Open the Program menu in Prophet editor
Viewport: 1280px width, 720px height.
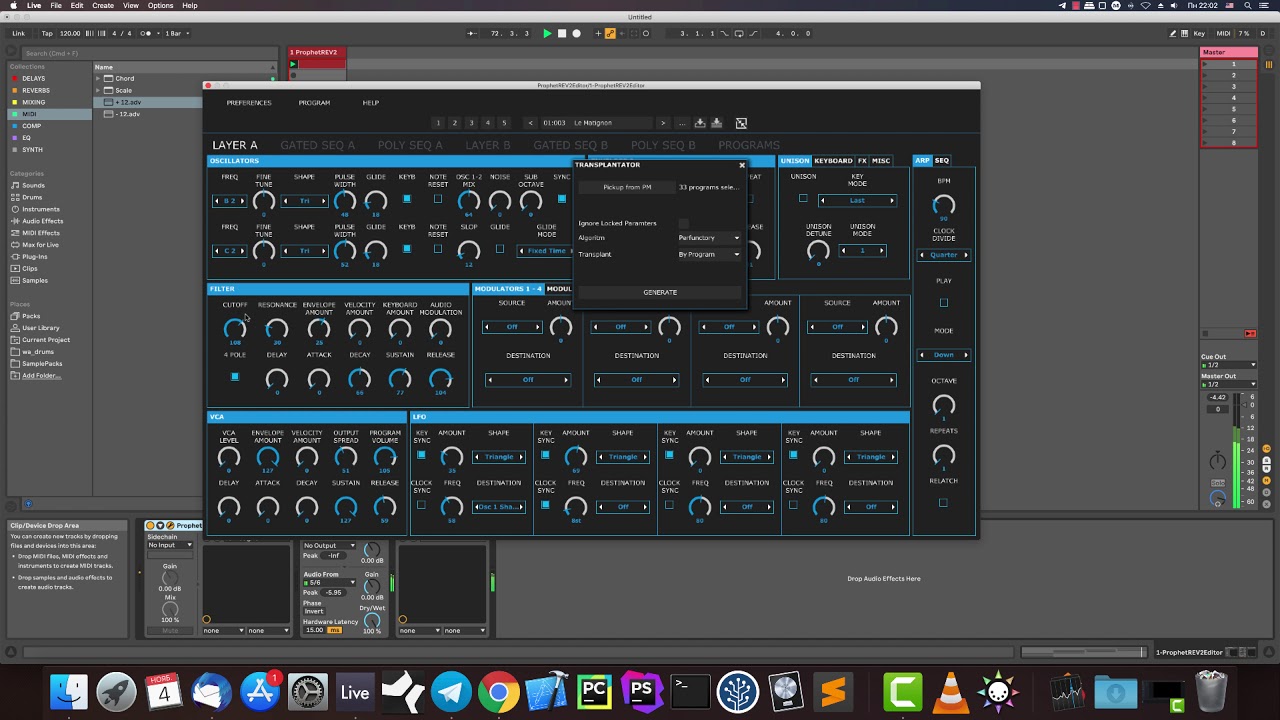tap(314, 103)
